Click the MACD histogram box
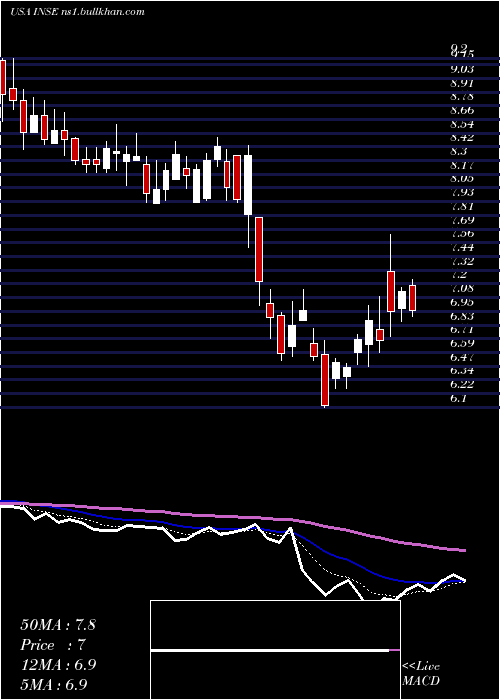Image resolution: width=500 pixels, height=700 pixels. click(275, 650)
